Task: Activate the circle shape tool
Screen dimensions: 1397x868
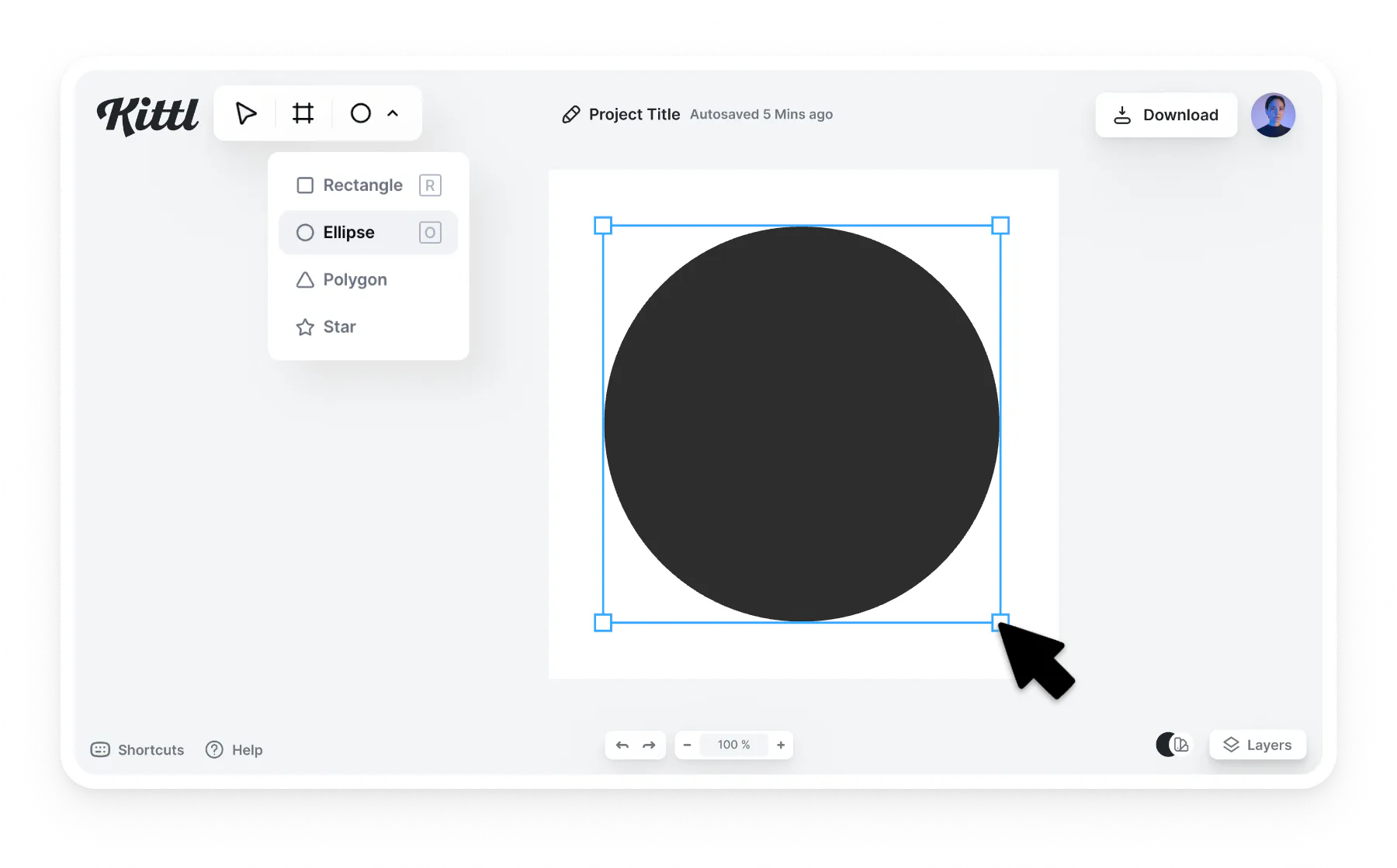Action: point(360,113)
